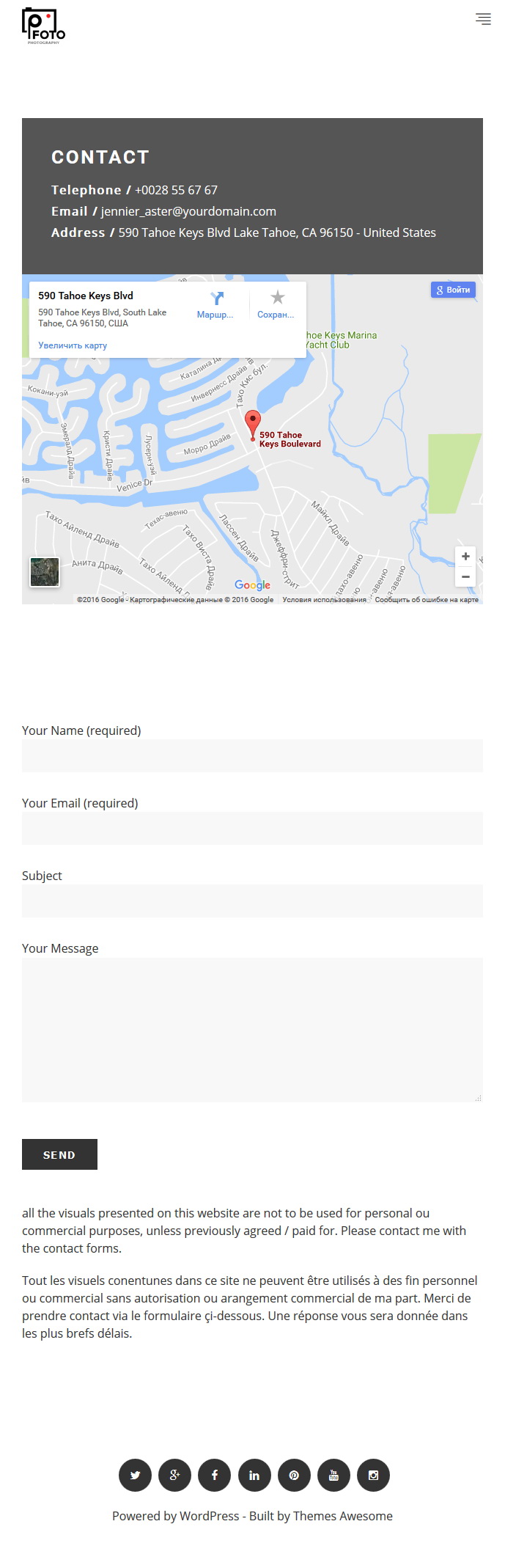The width and height of the screenshot is (505, 1568).
Task: Click the Foto Photography logo
Action: pyautogui.click(x=43, y=26)
